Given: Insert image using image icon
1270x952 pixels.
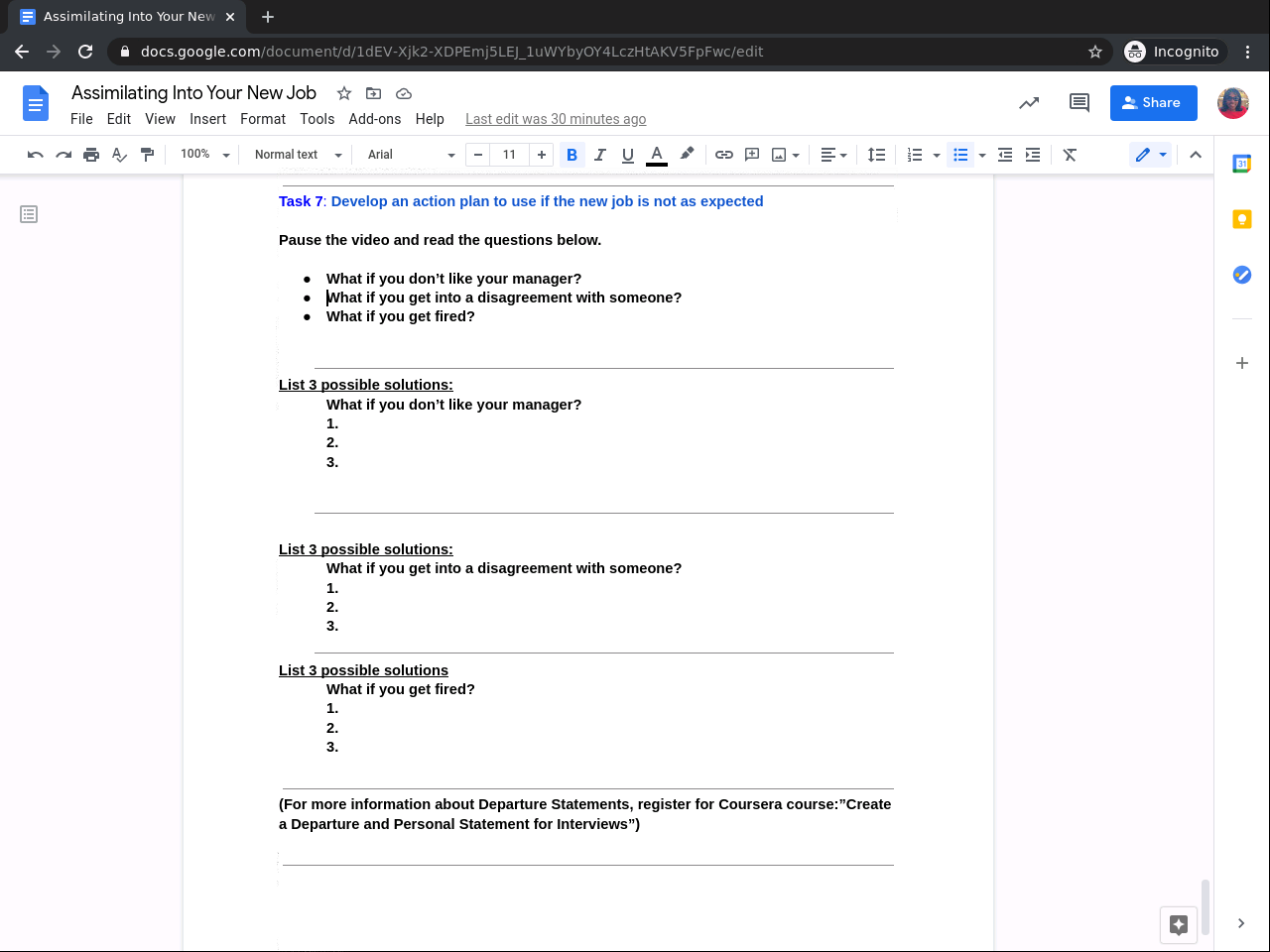Looking at the screenshot, I should 779,155.
